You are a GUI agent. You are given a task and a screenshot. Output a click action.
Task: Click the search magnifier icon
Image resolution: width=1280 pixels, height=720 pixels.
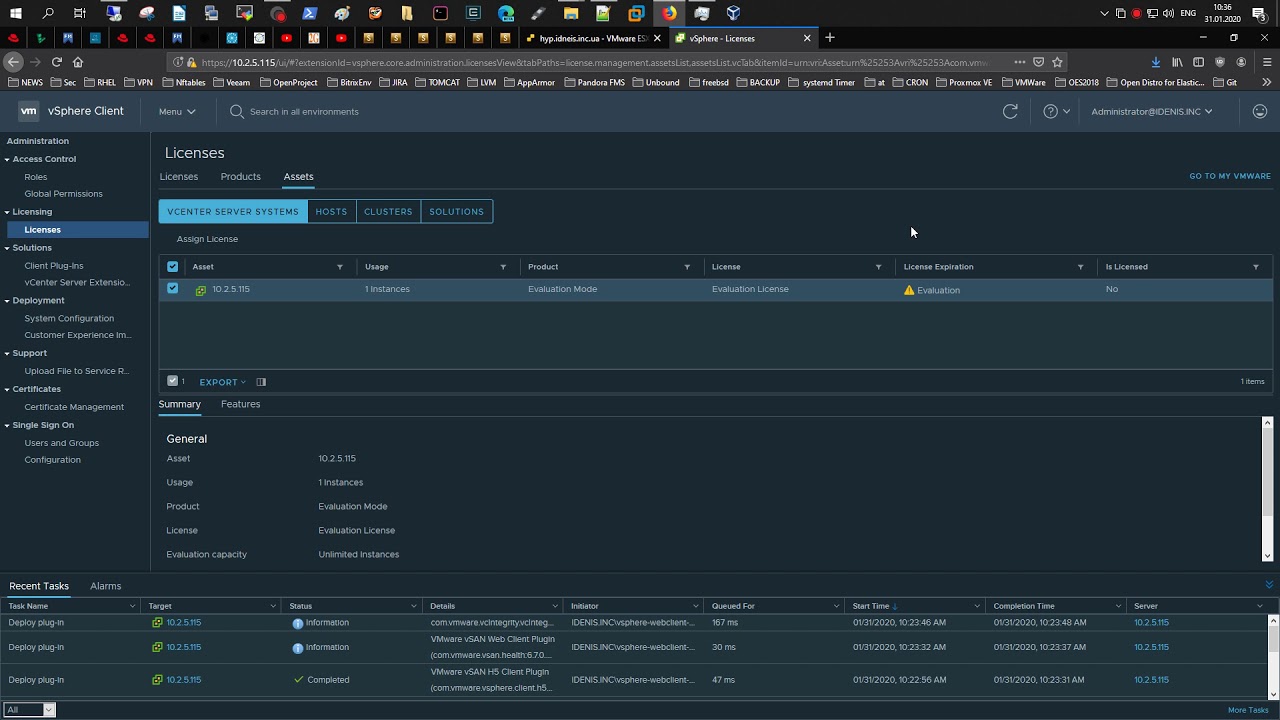pyautogui.click(x=237, y=111)
